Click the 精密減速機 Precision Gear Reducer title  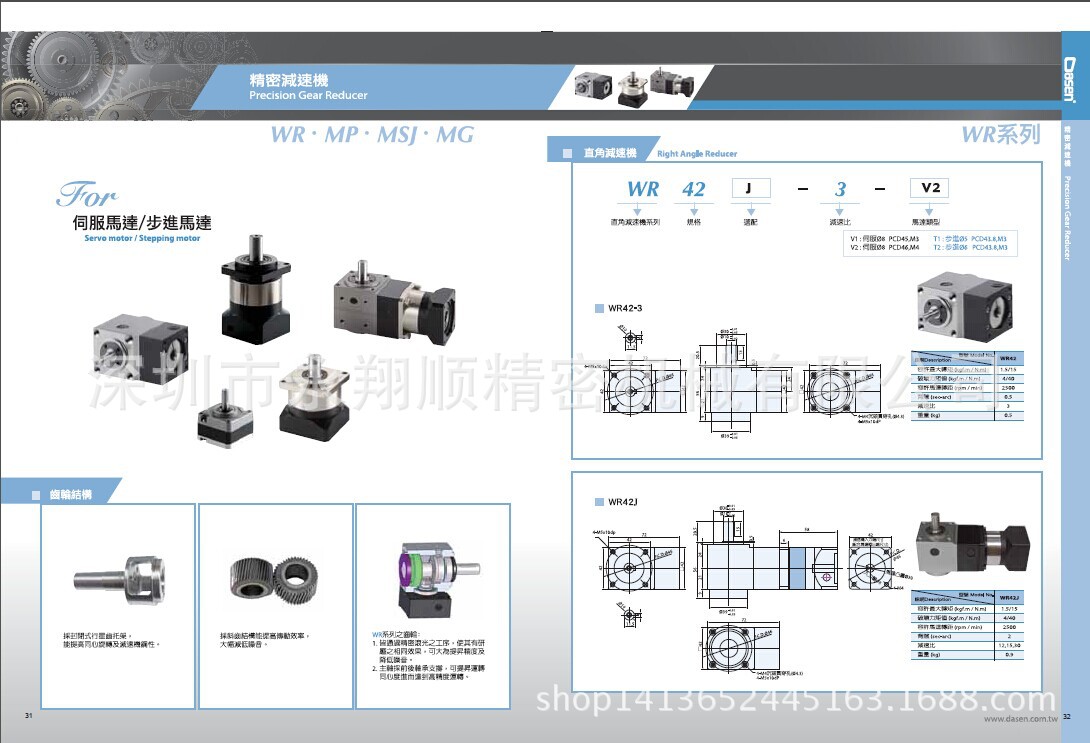[308, 87]
